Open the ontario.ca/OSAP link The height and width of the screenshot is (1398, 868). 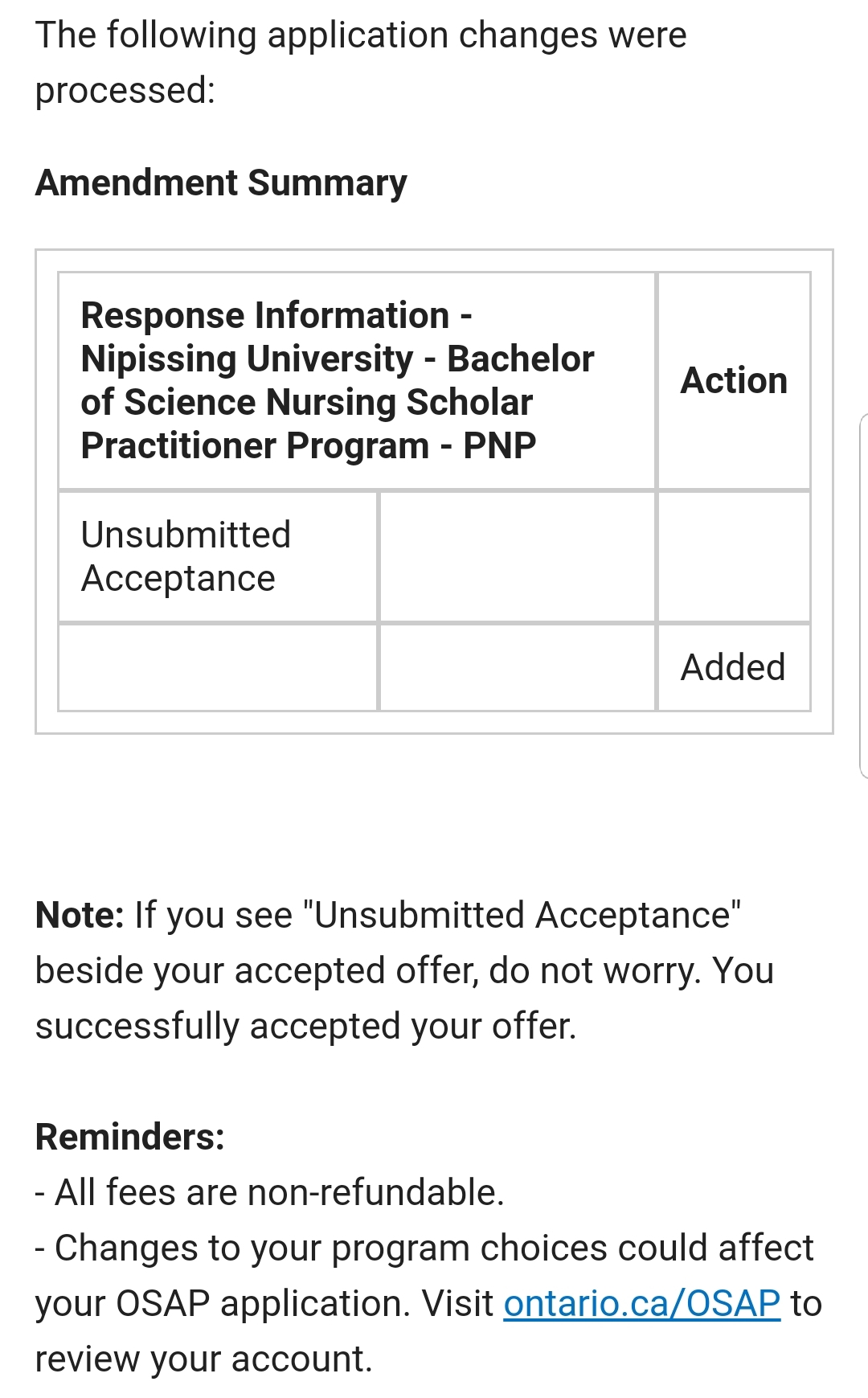pos(641,1303)
